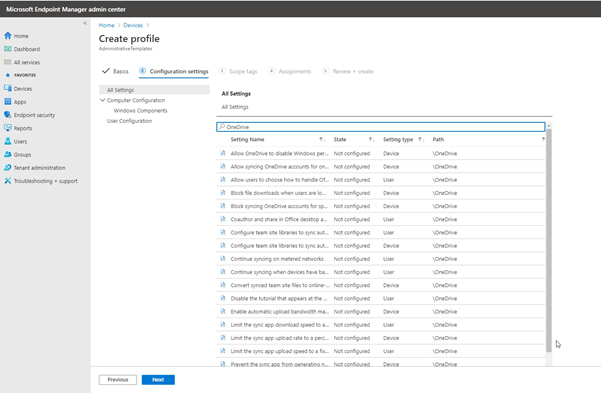
Task: Open Home via the sidebar house icon
Action: 8,36
